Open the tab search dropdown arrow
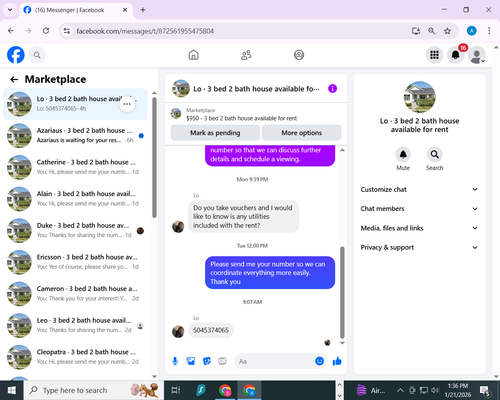 [10, 10]
